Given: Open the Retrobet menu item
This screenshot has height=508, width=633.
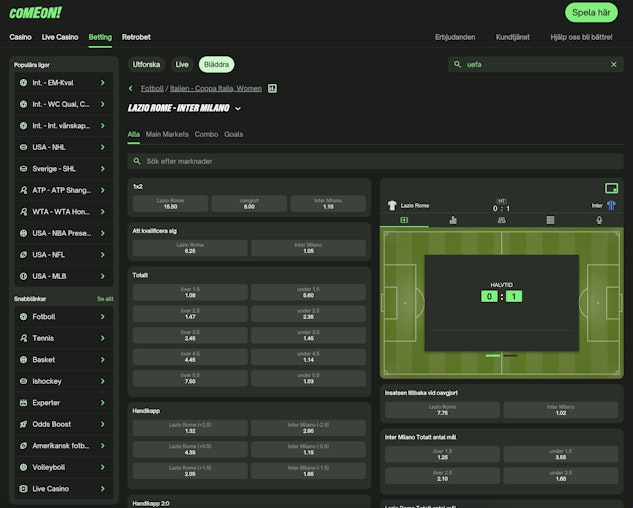Looking at the screenshot, I should pos(136,37).
